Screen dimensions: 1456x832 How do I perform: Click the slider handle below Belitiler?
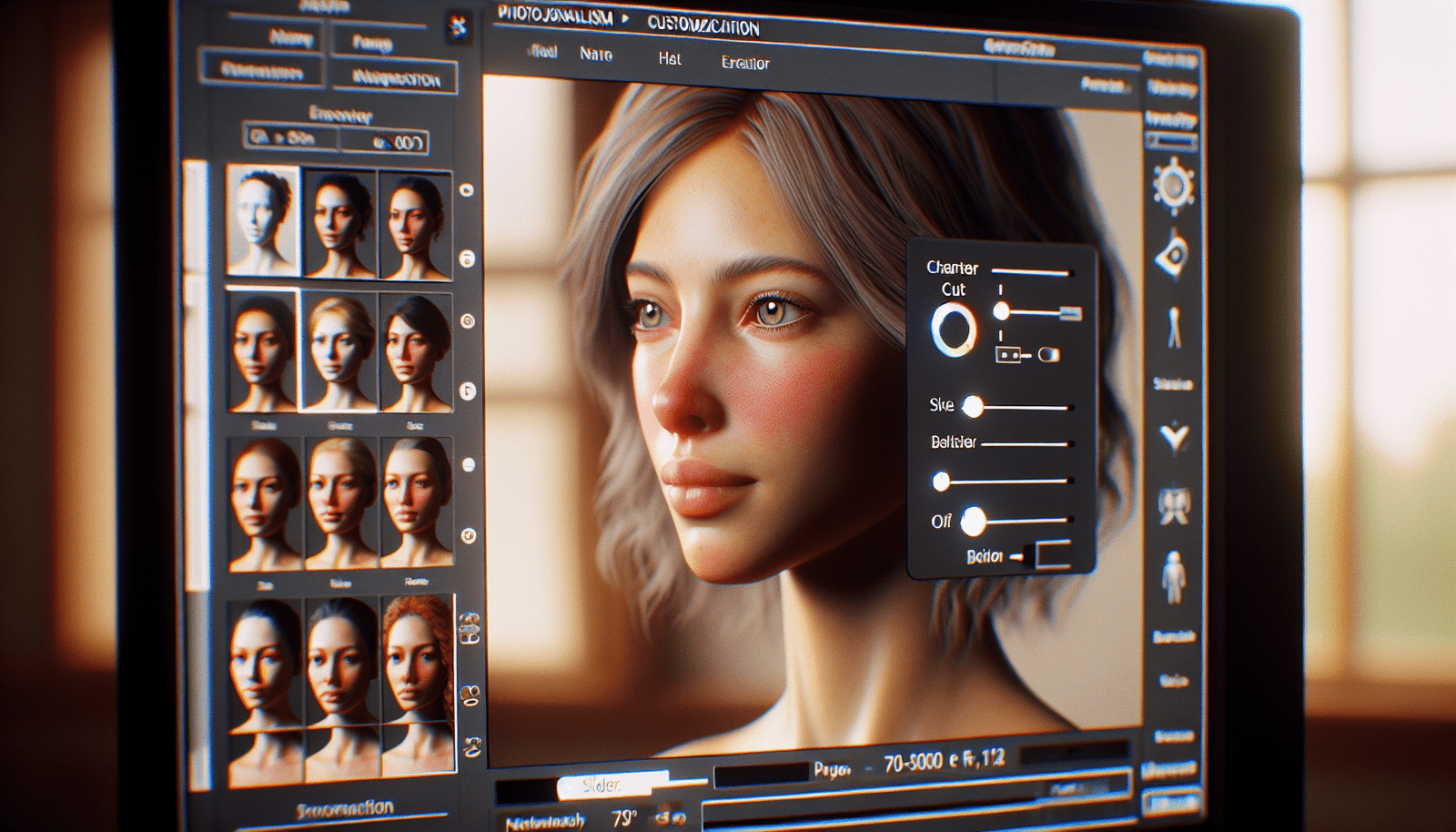coord(942,481)
